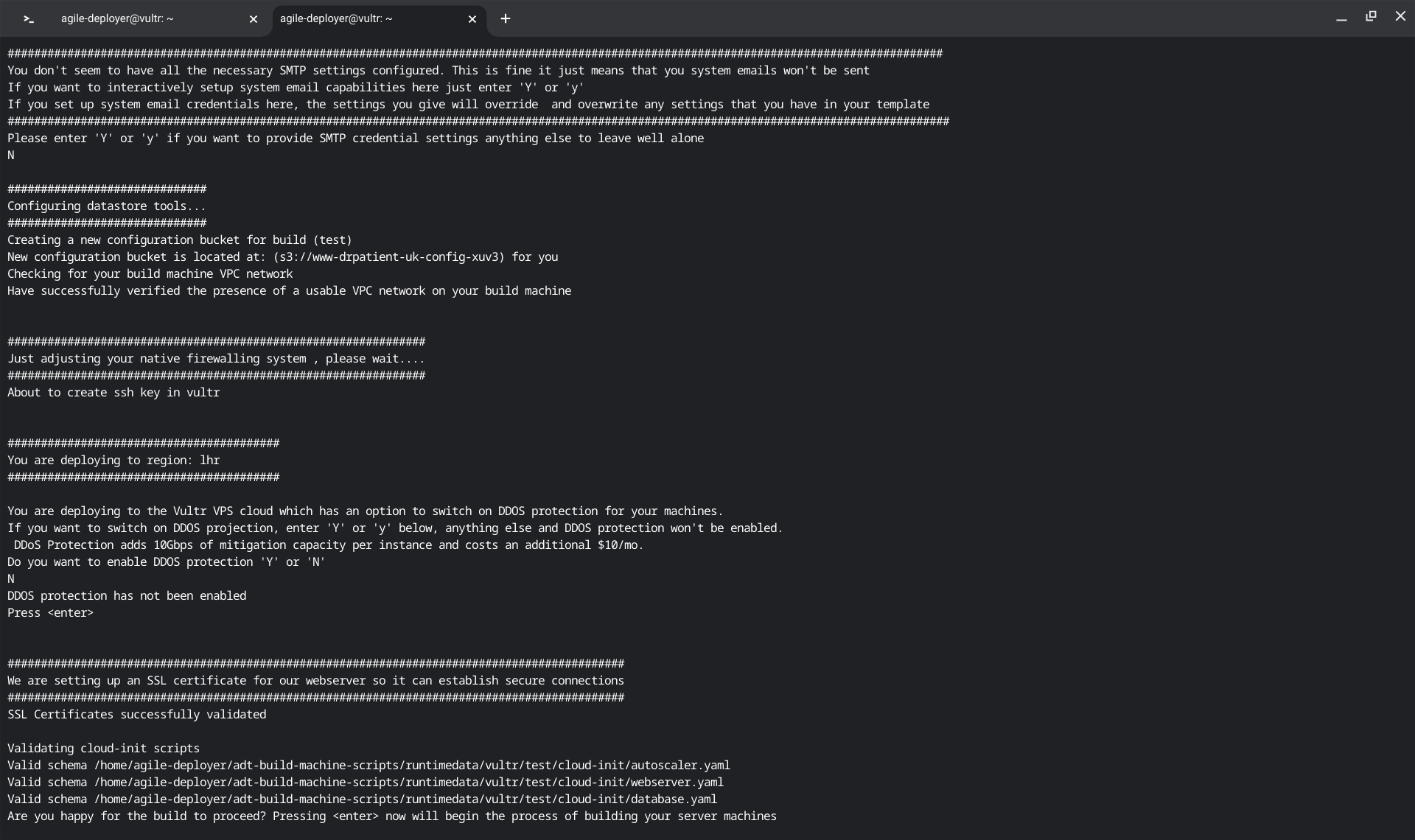This screenshot has width=1415, height=840.
Task: Minimize the terminal window
Action: click(x=1341, y=18)
